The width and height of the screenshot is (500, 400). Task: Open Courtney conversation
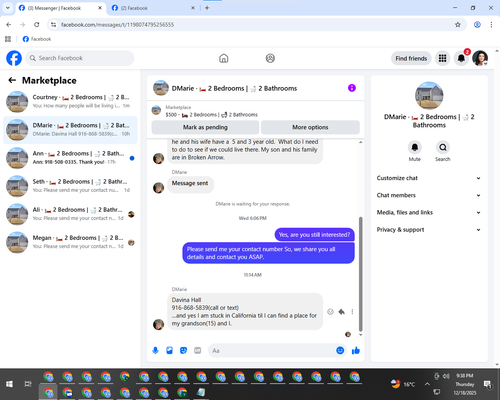(x=70, y=102)
